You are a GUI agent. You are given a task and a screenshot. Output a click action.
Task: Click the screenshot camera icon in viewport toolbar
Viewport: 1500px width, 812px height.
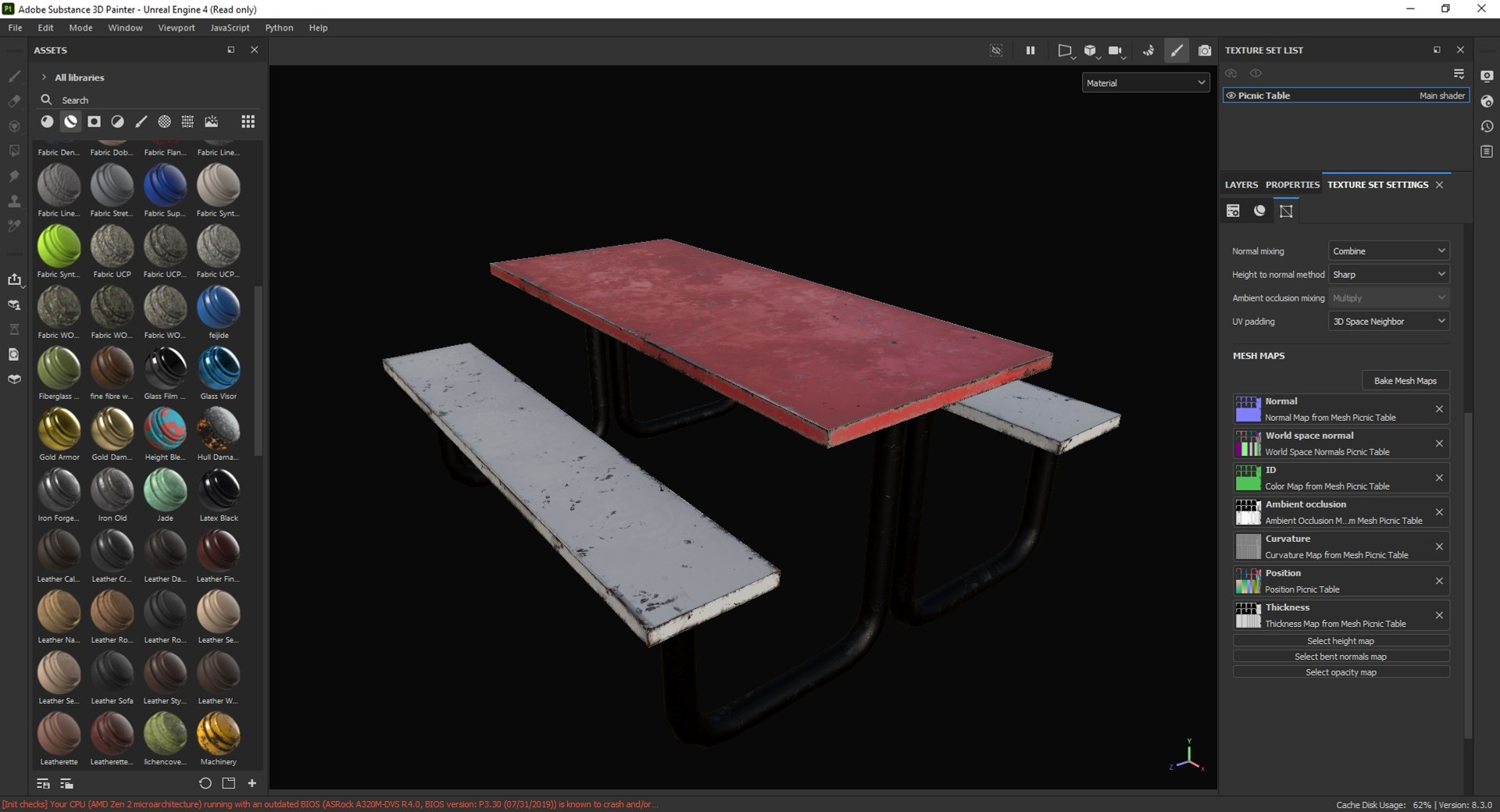click(1205, 50)
